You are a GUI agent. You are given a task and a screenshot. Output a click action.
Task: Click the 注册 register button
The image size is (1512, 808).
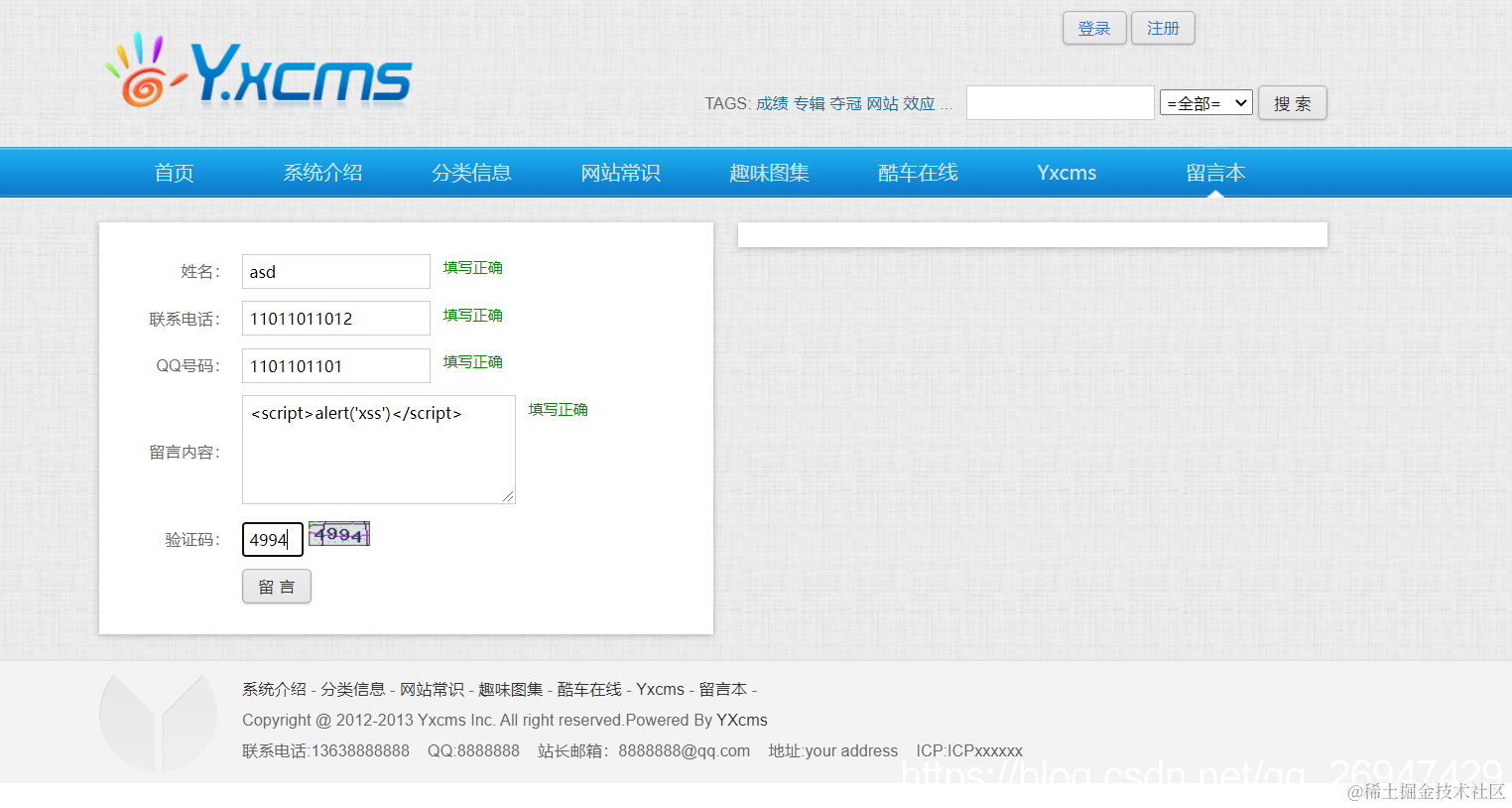[x=1163, y=28]
